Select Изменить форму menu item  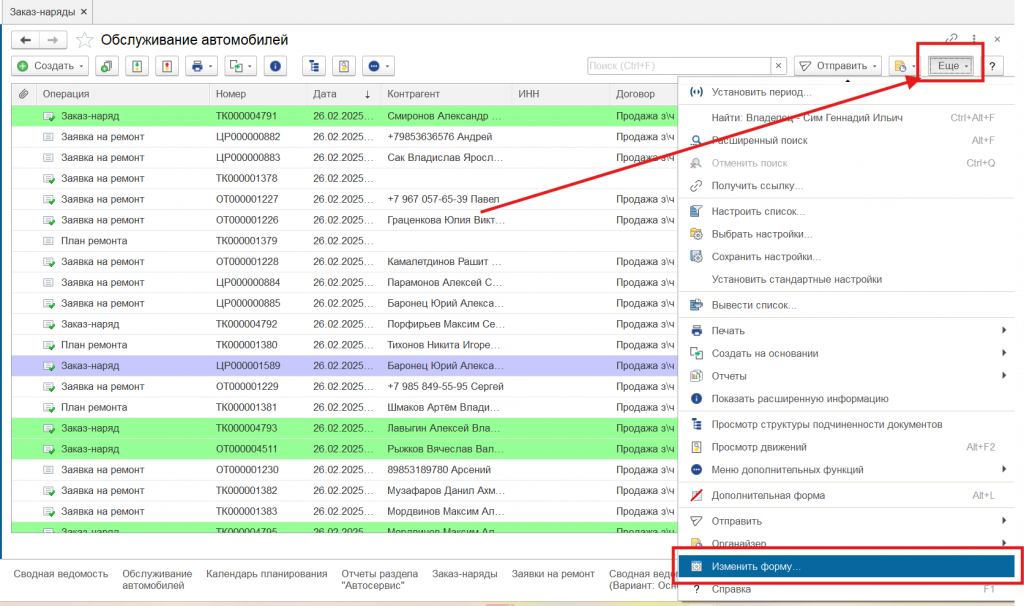pyautogui.click(x=756, y=566)
